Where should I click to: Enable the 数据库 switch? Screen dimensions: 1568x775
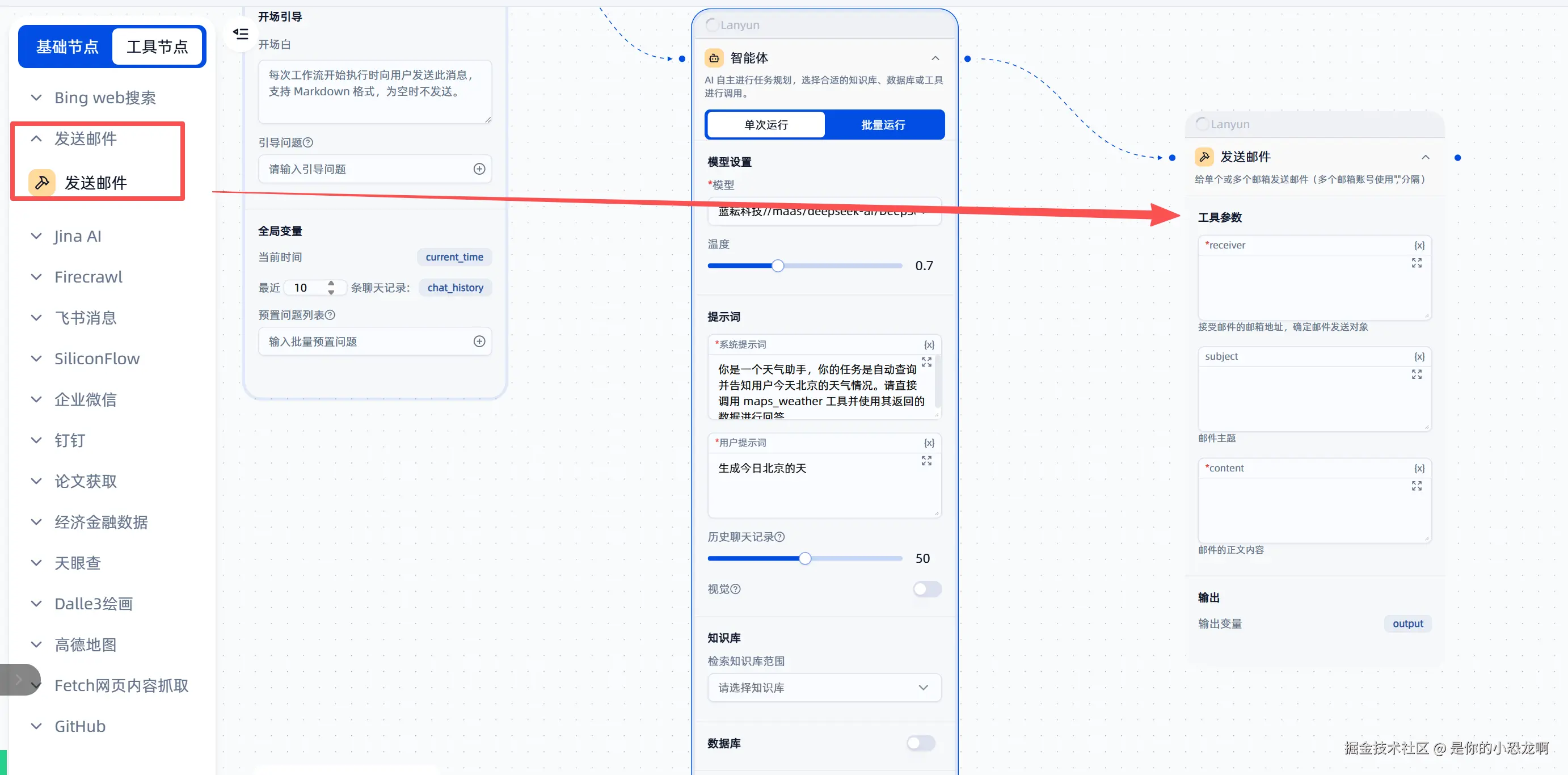pos(920,743)
